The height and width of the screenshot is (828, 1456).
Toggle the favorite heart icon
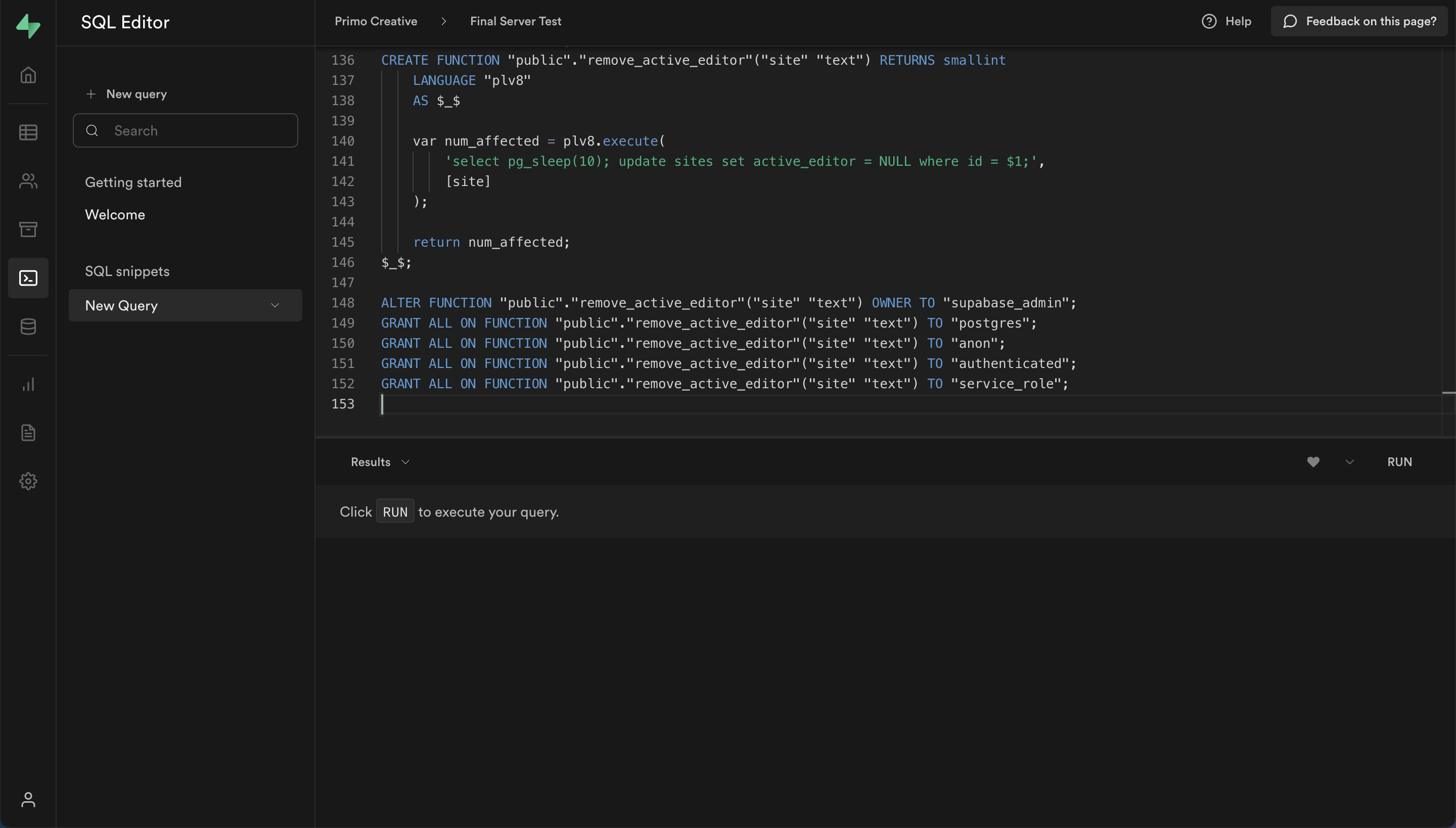[1312, 462]
